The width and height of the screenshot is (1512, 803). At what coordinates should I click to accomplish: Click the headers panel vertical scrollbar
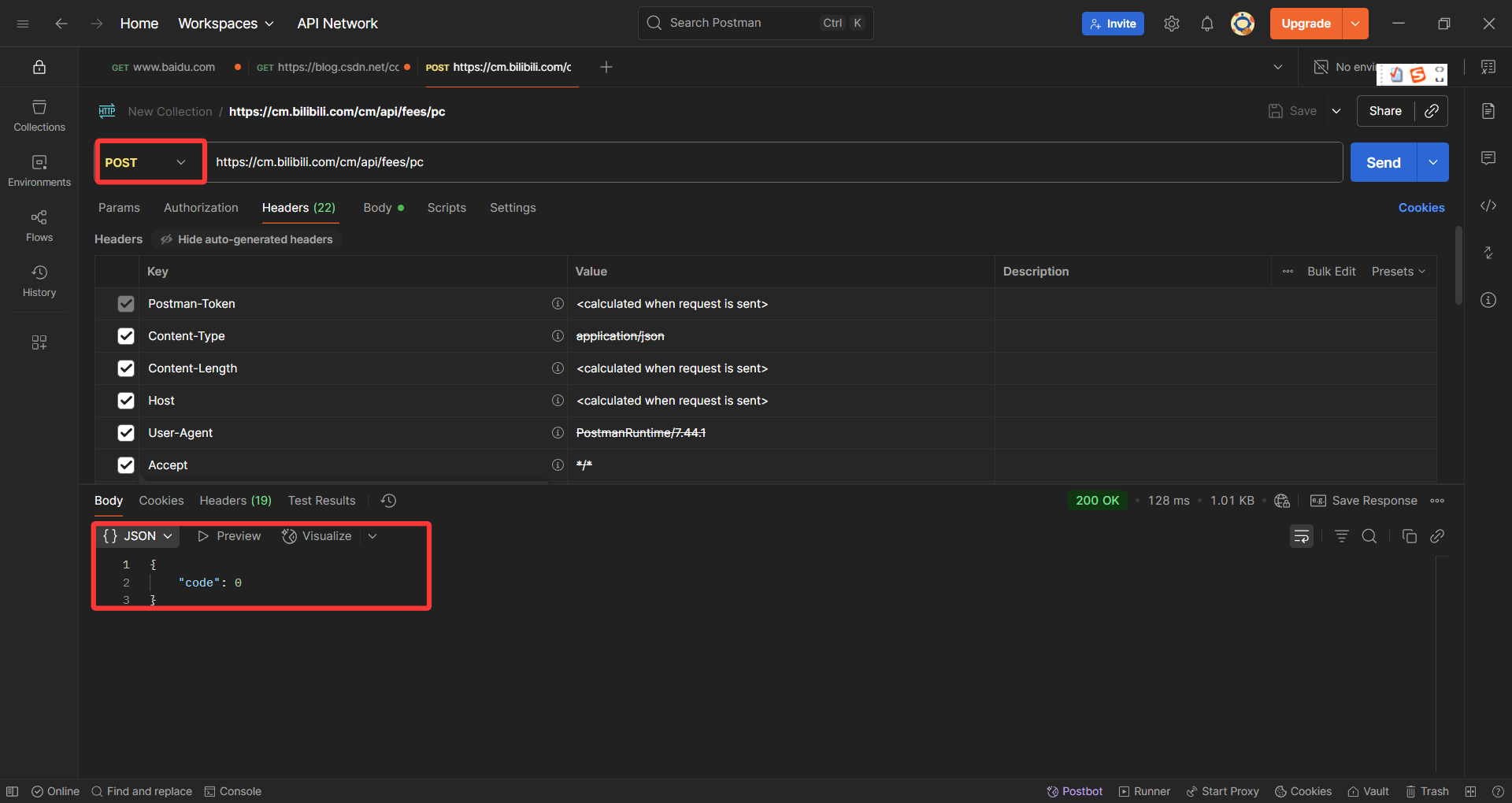pos(1458,266)
